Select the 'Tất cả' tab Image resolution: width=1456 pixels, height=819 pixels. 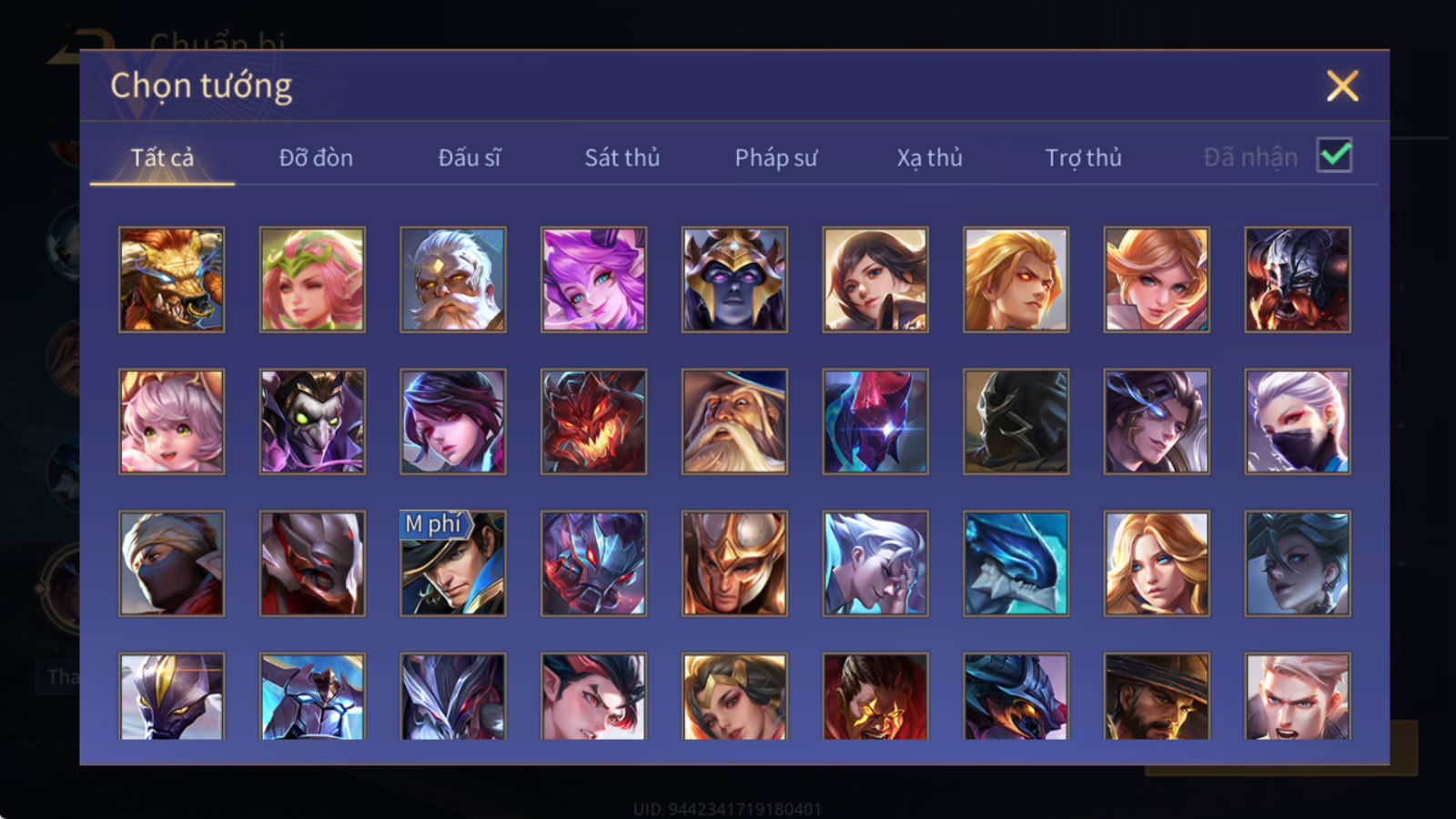[x=162, y=157]
